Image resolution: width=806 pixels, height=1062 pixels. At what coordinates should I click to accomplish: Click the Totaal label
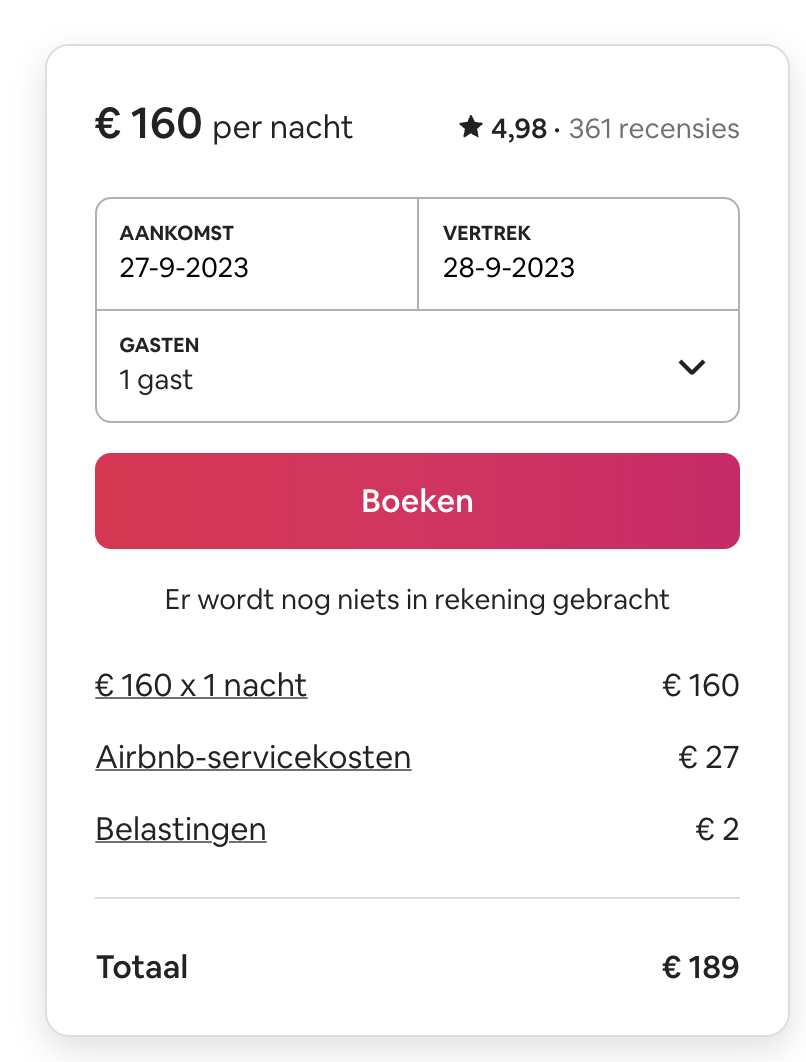coord(142,967)
